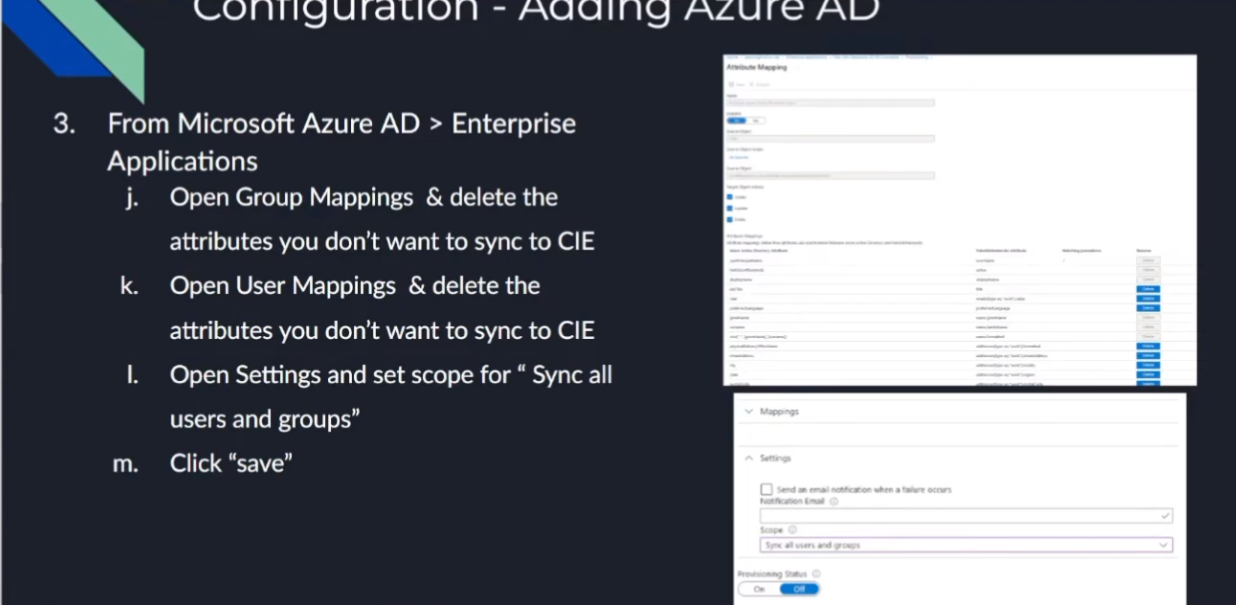Set Attribute Mapping Enabled toggle to No
This screenshot has width=1236, height=605.
[x=756, y=120]
